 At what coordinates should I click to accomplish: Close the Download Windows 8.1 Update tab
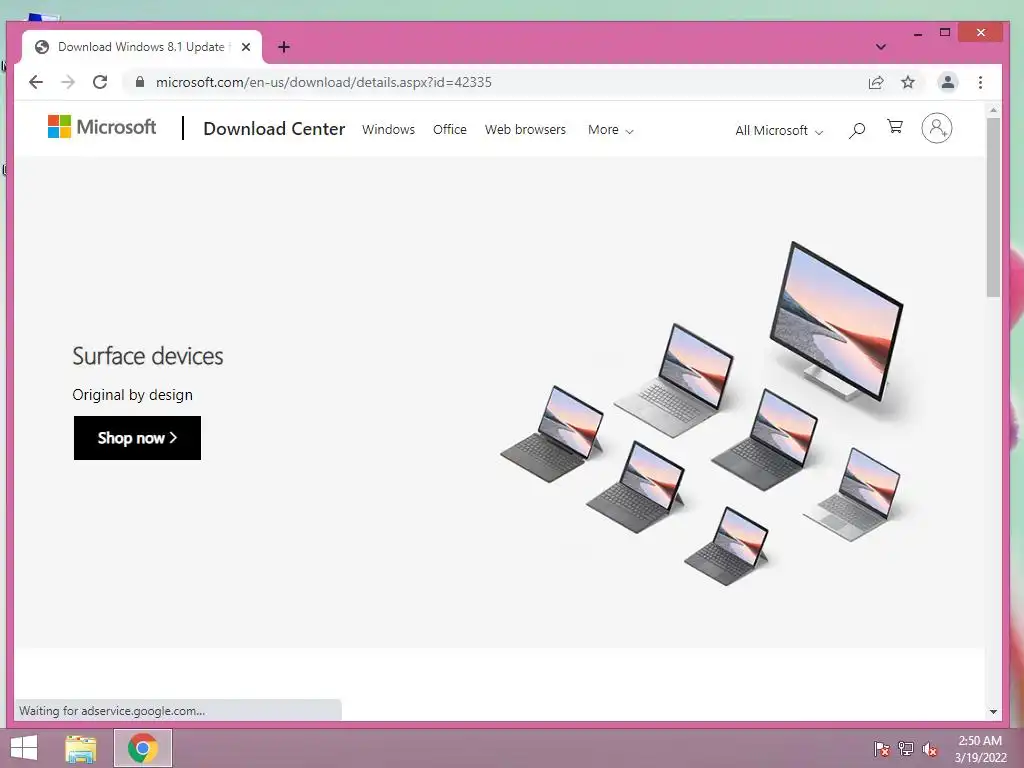tap(246, 47)
